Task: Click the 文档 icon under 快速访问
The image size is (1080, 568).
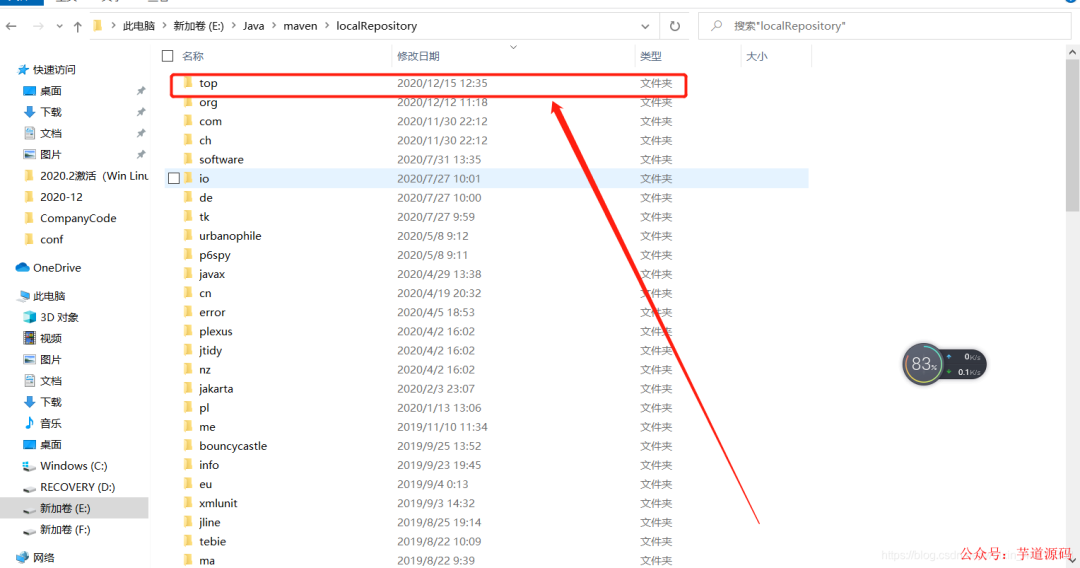Action: tap(29, 133)
